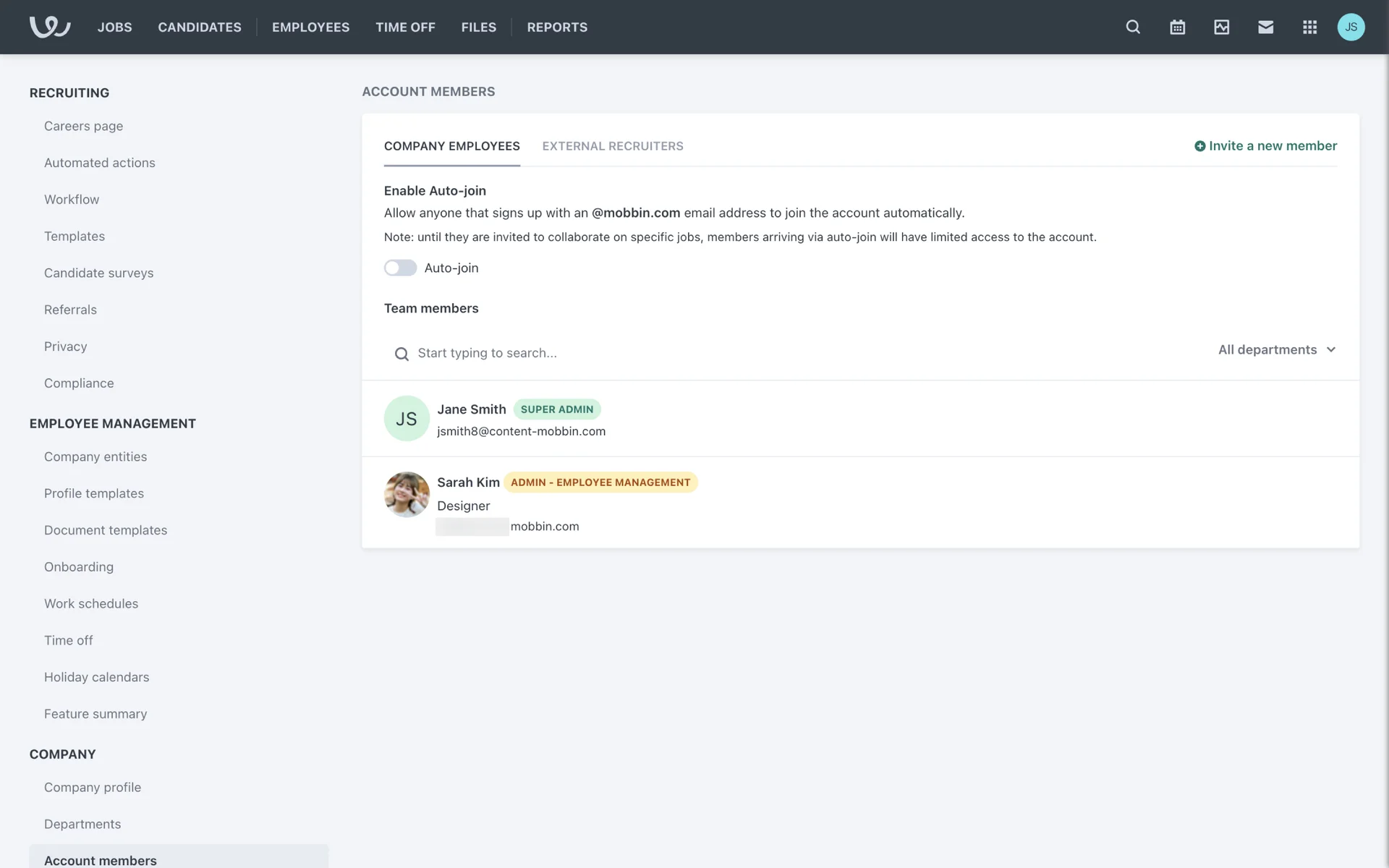Click the Workable logo icon
This screenshot has width=1389, height=868.
point(49,27)
